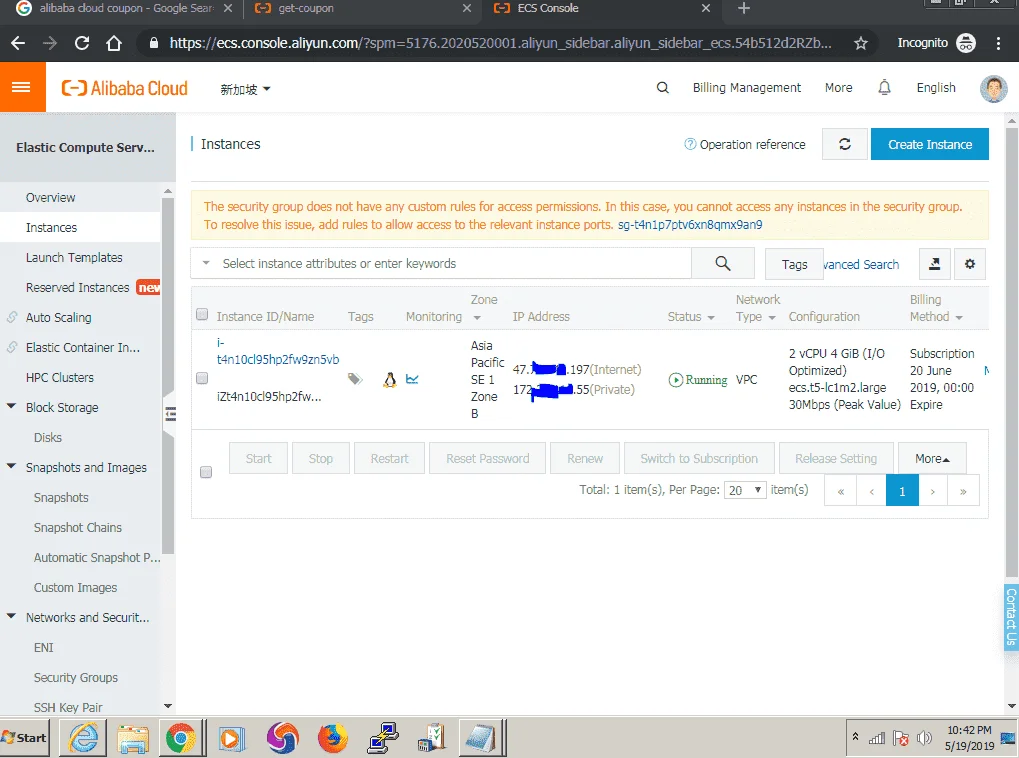Click the sidebar vertical scrollbar
This screenshot has height=758, width=1019.
click(x=168, y=377)
